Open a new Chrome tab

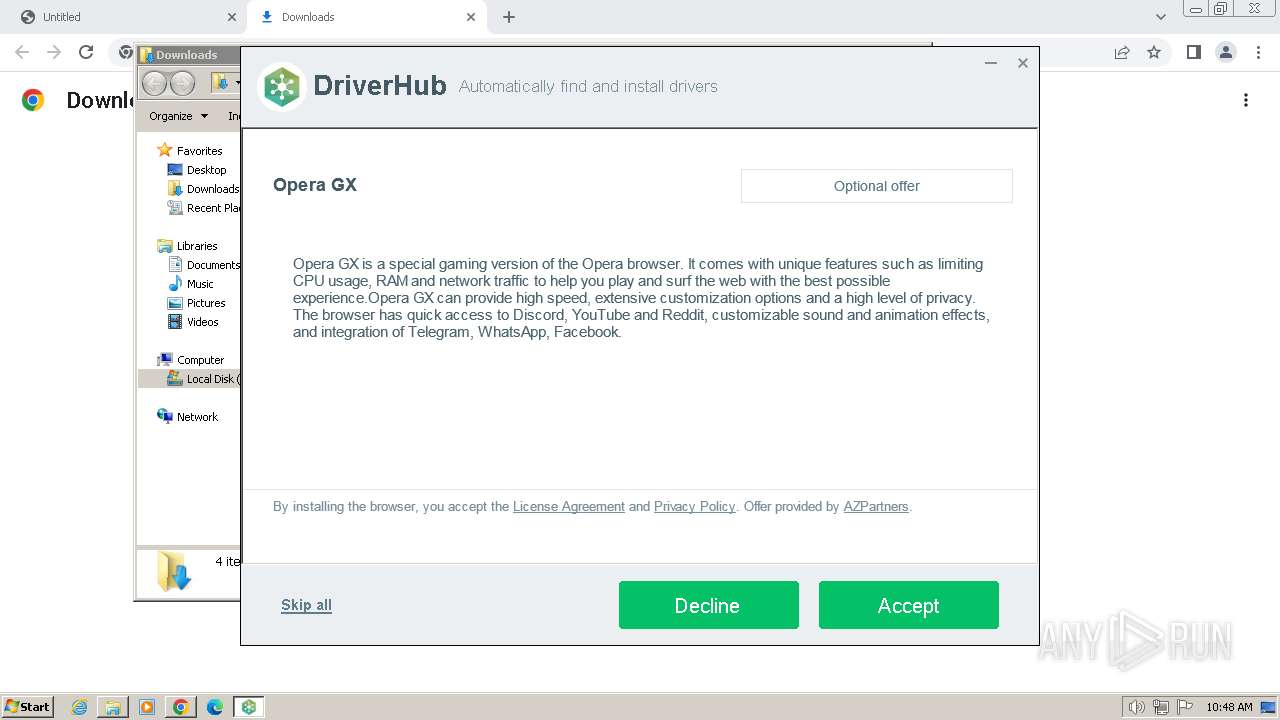509,17
